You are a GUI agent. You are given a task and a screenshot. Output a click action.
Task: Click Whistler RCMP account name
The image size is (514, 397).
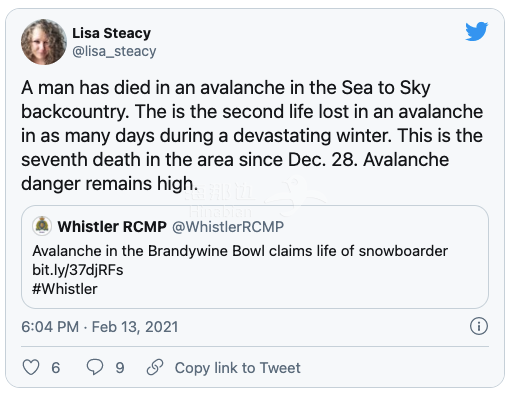pyautogui.click(x=112, y=227)
